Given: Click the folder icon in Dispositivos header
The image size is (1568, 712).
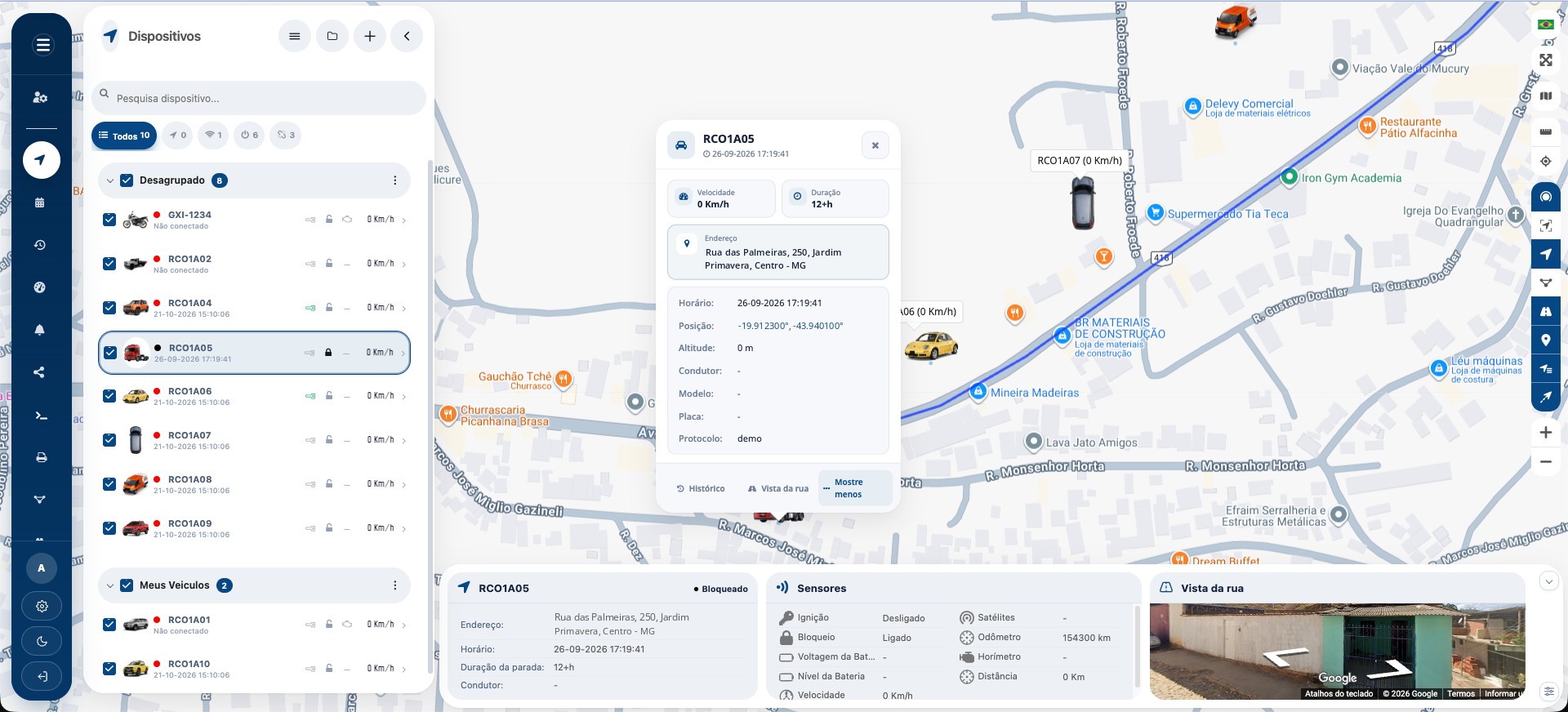Looking at the screenshot, I should pos(332,36).
